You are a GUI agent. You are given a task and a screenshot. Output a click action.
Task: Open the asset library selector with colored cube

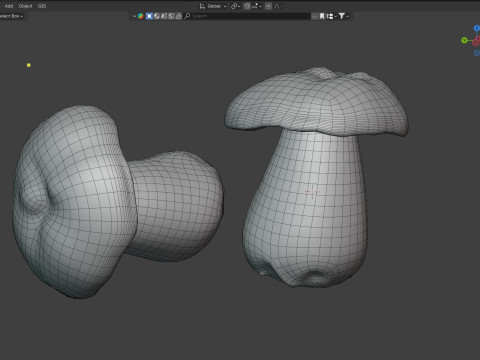(x=141, y=16)
